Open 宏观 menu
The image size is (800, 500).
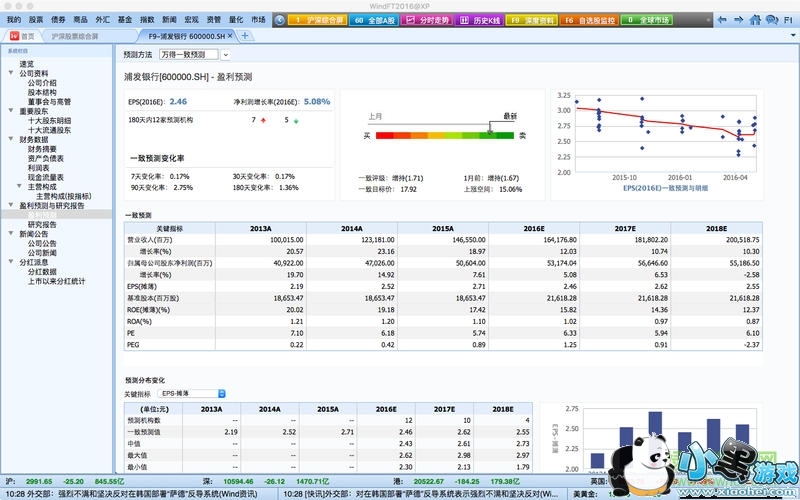(x=191, y=19)
